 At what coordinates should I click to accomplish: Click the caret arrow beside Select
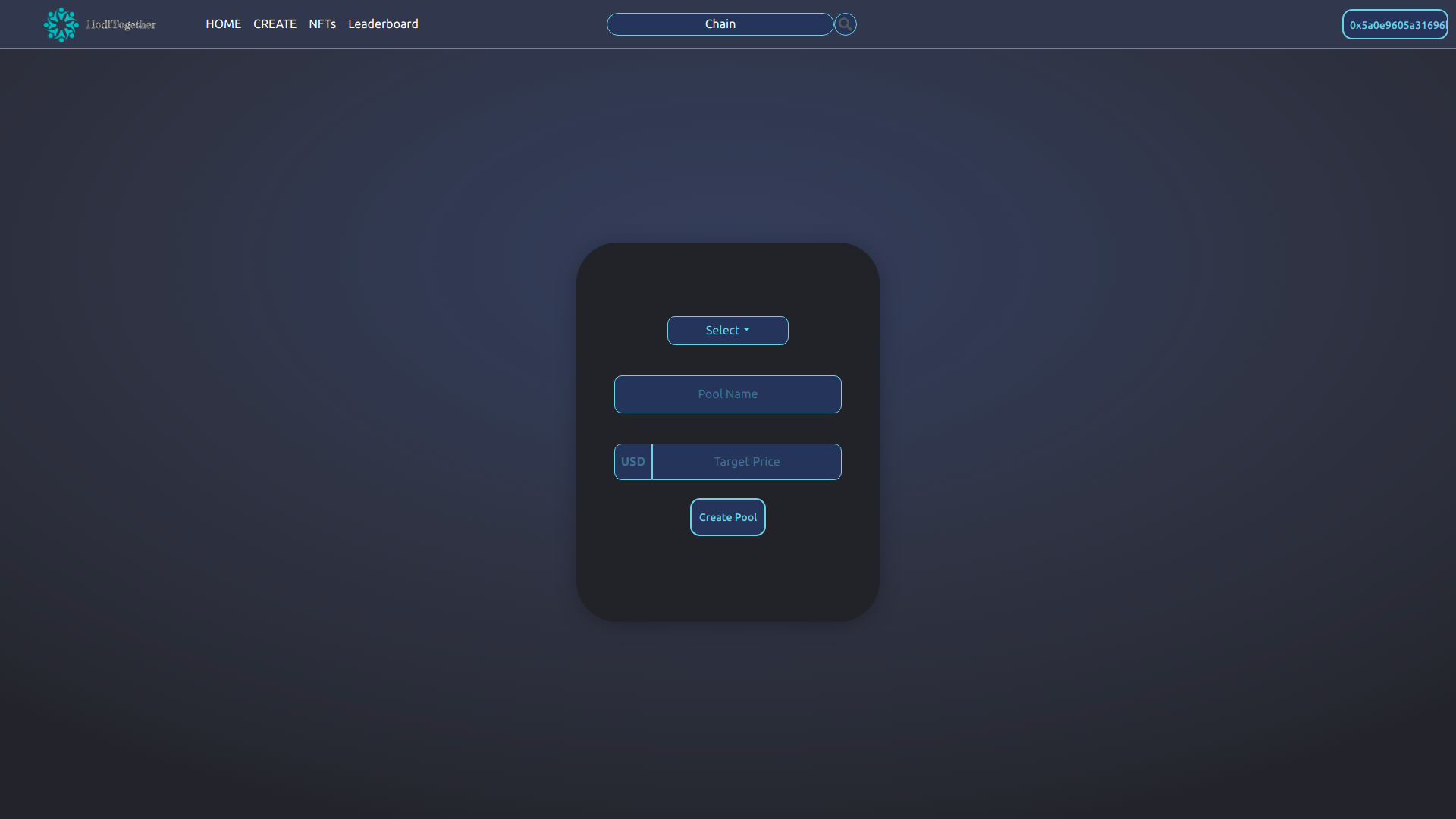pos(747,330)
